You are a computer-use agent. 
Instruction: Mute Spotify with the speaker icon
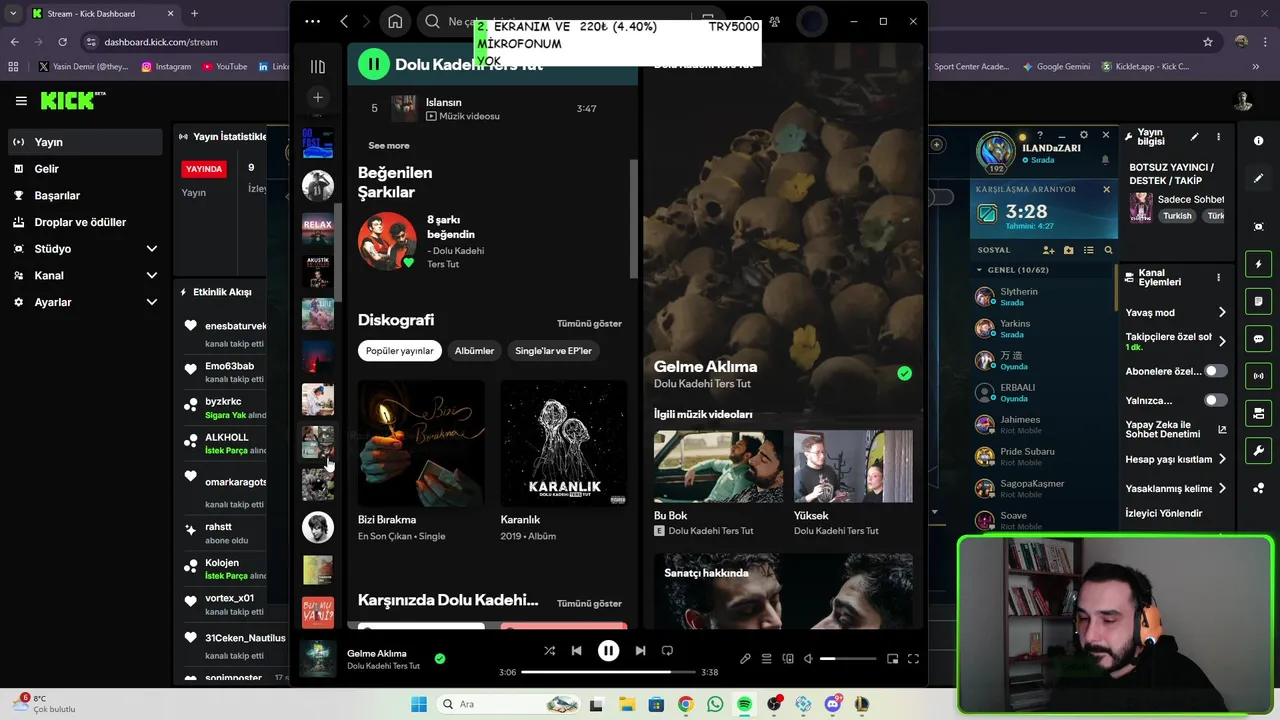(808, 659)
